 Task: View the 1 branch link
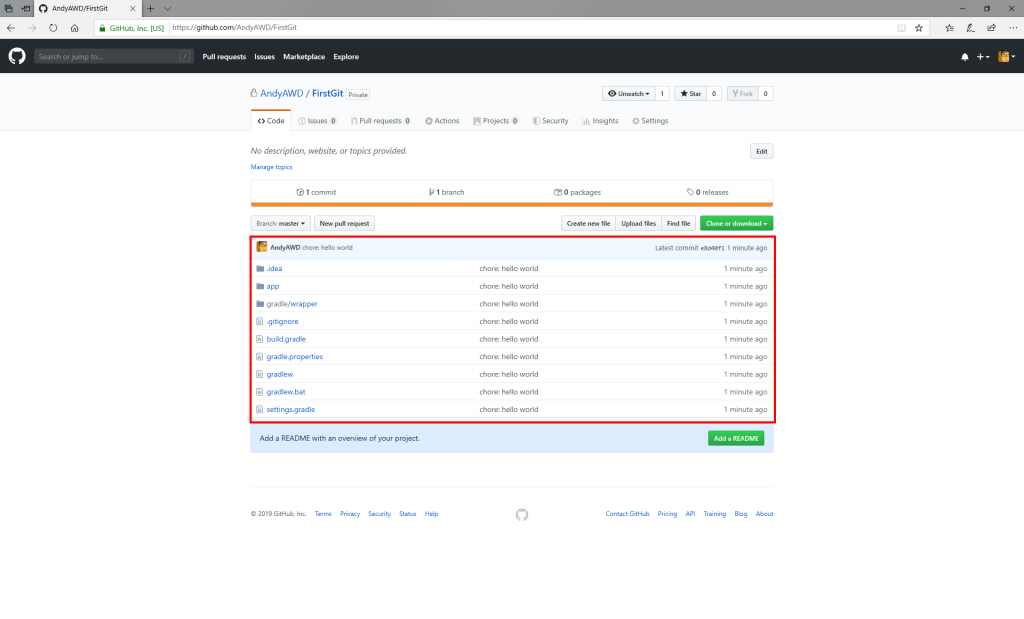[x=447, y=192]
